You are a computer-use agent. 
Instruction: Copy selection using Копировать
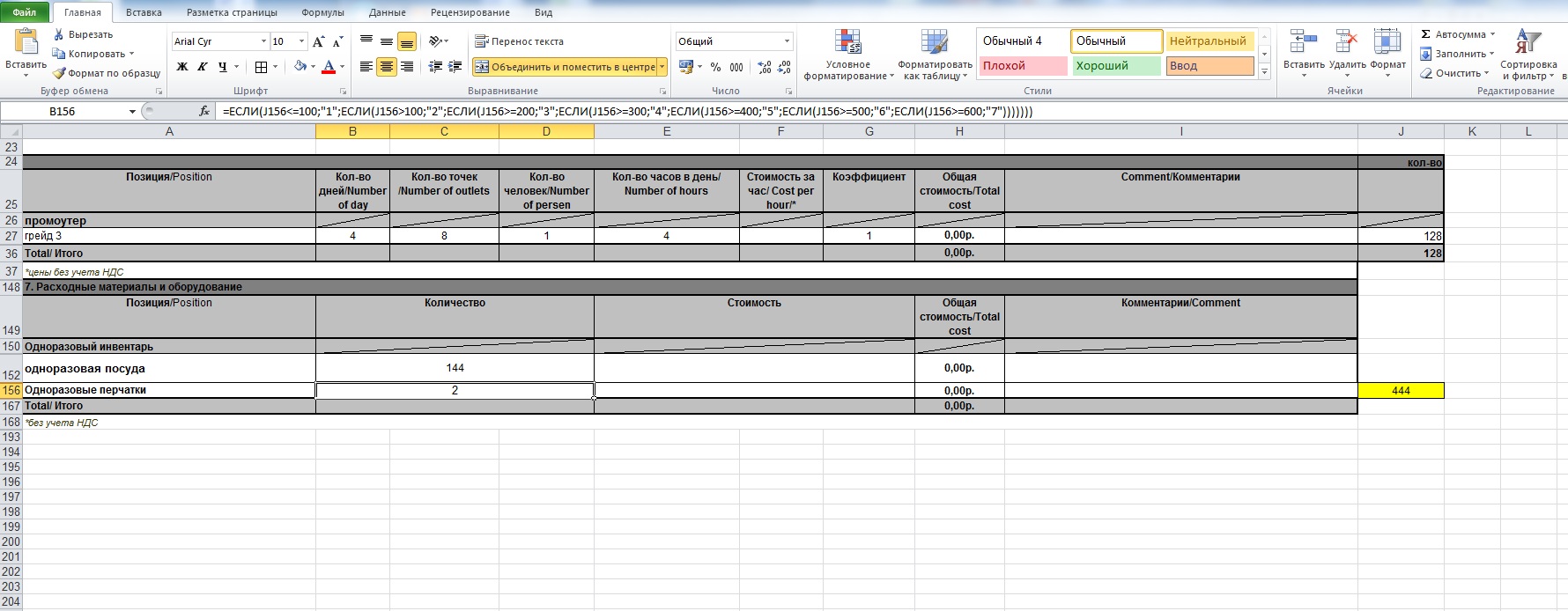(93, 54)
